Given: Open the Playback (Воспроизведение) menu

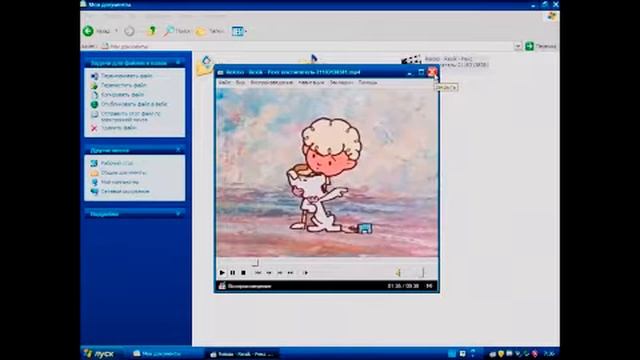Looking at the screenshot, I should coord(271,82).
